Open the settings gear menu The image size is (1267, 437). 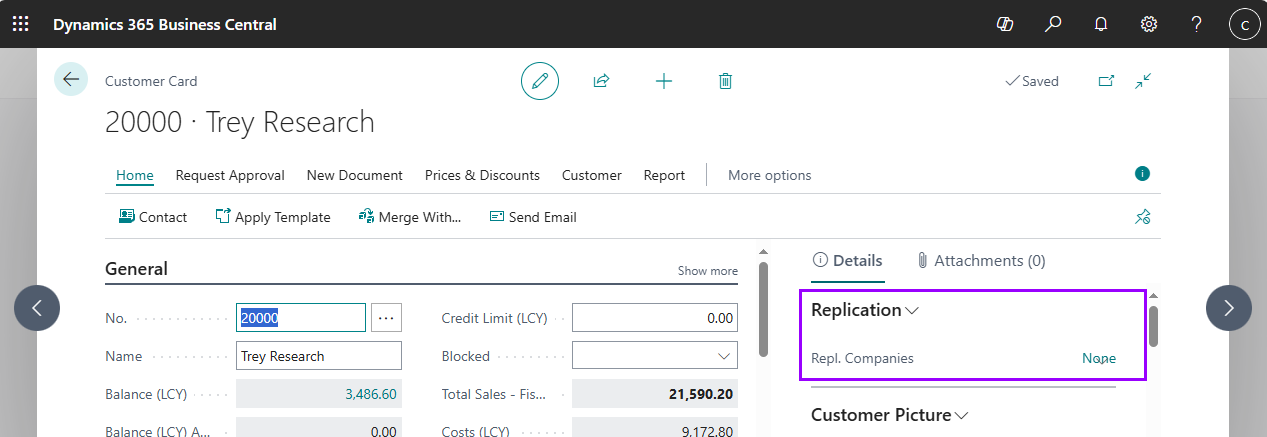pos(1149,24)
